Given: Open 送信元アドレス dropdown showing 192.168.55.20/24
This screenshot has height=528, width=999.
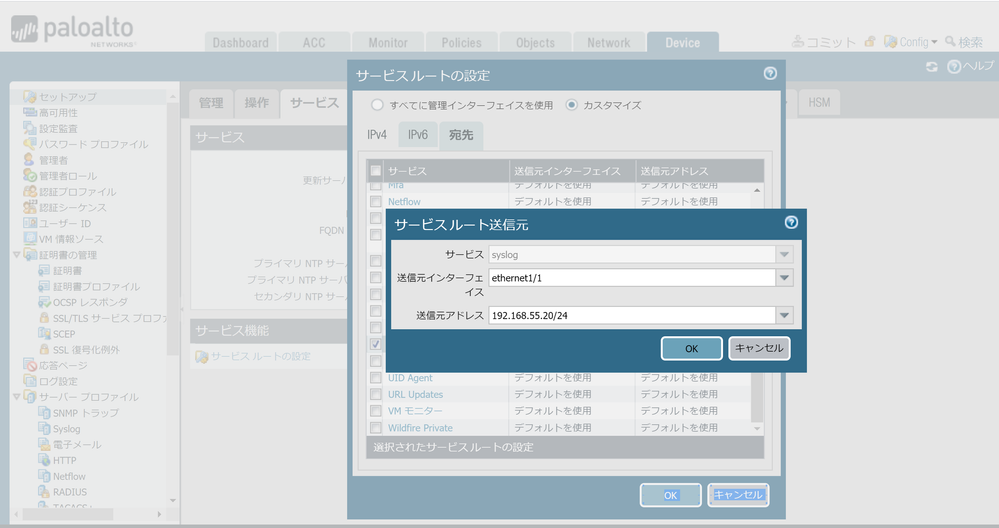Looking at the screenshot, I should point(784,316).
